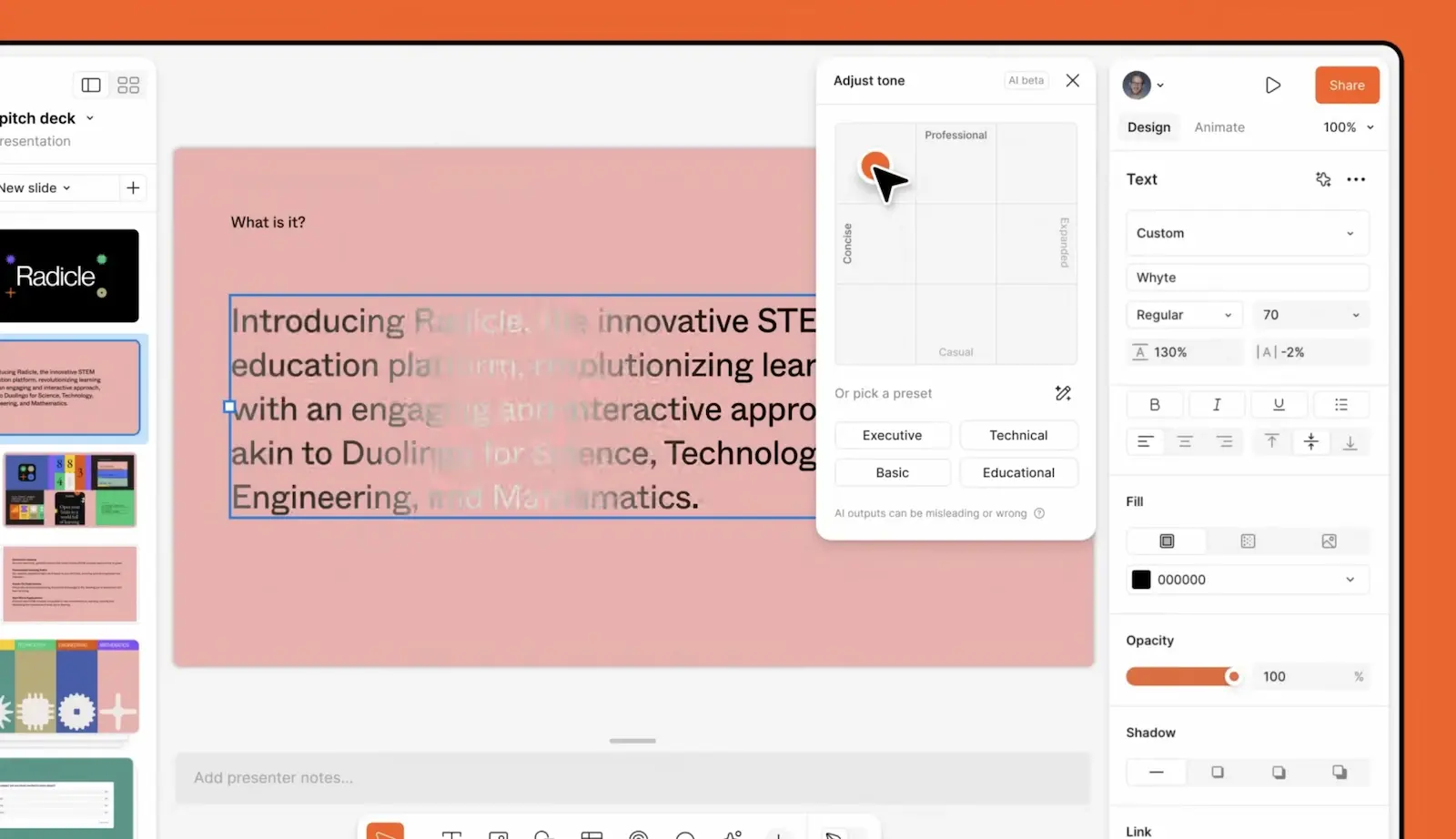
Task: Toggle italic formatting
Action: [1217, 404]
